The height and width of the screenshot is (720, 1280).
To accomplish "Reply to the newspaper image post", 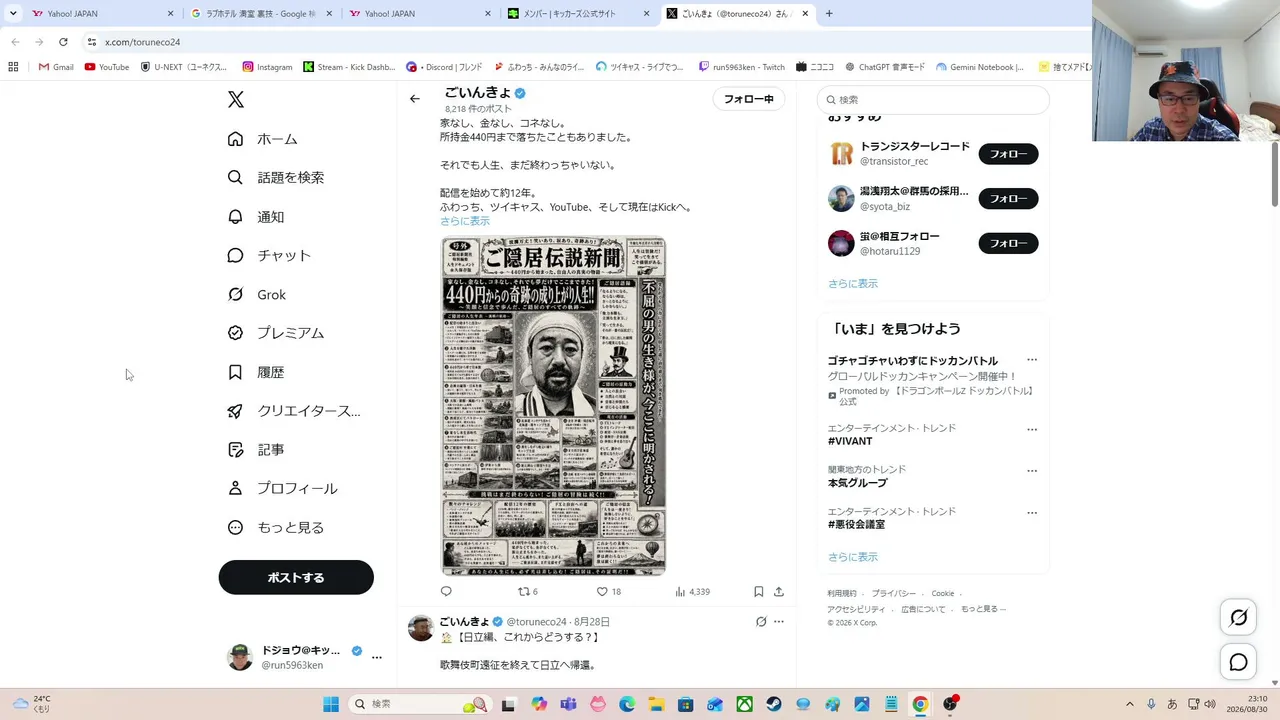I will pyautogui.click(x=446, y=591).
